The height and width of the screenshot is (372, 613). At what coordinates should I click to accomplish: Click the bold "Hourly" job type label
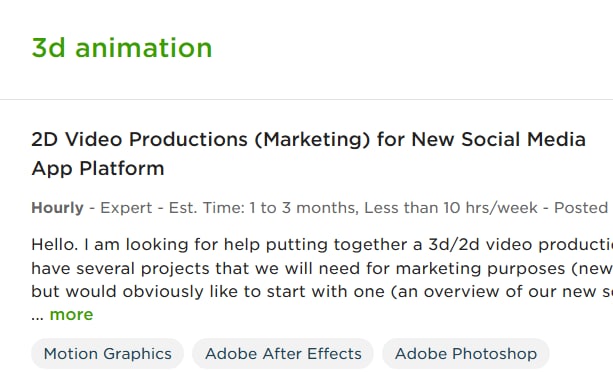point(57,208)
